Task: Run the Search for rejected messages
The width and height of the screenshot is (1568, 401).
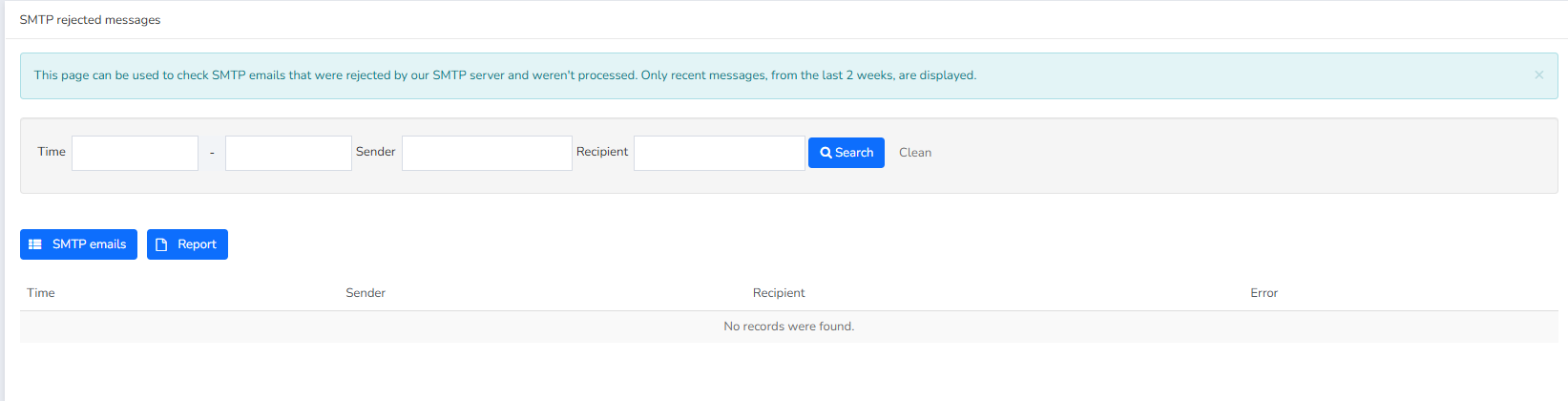Action: pyautogui.click(x=847, y=153)
